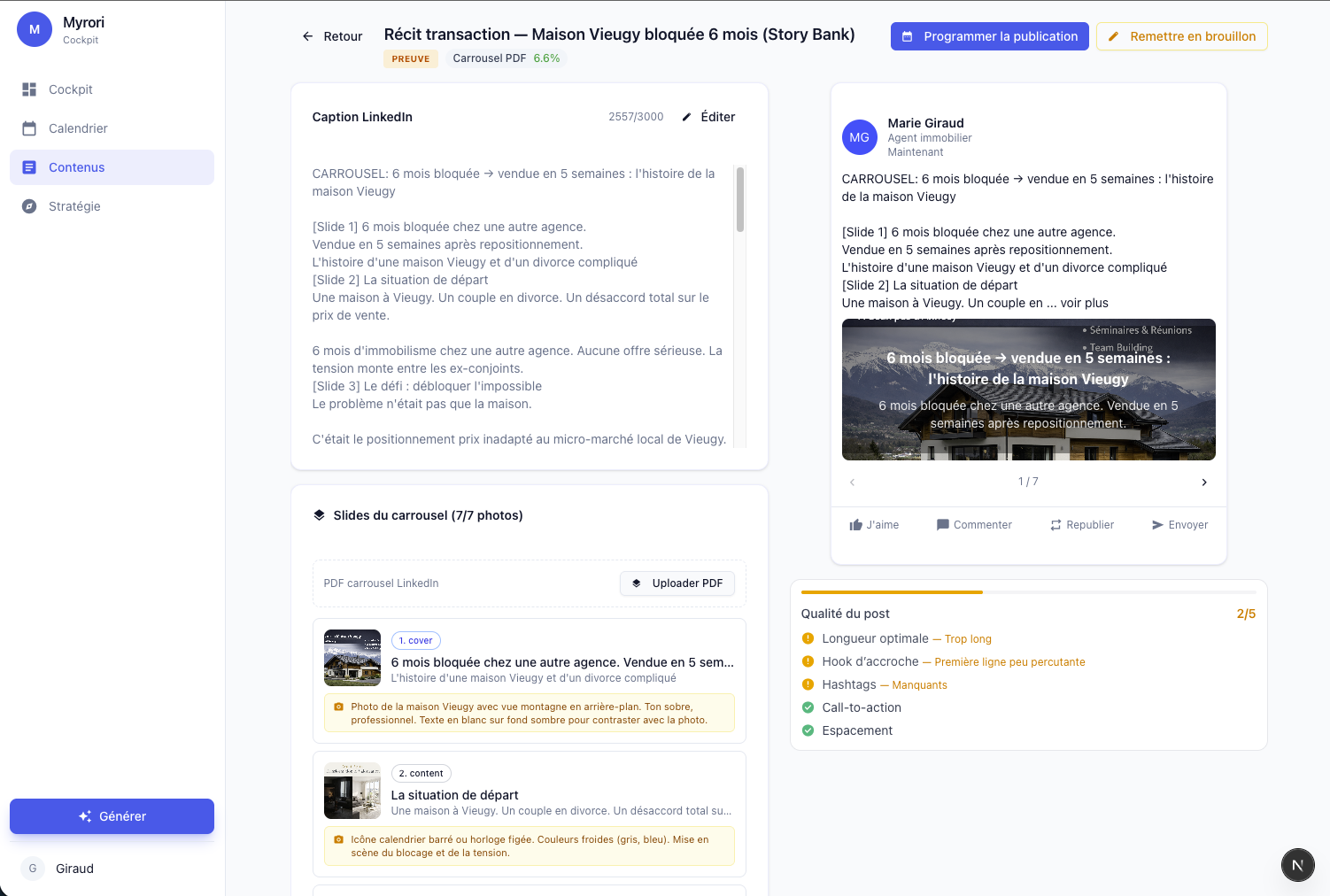Click the J'aime thumbs-up icon
This screenshot has height=896, width=1330.
(855, 525)
